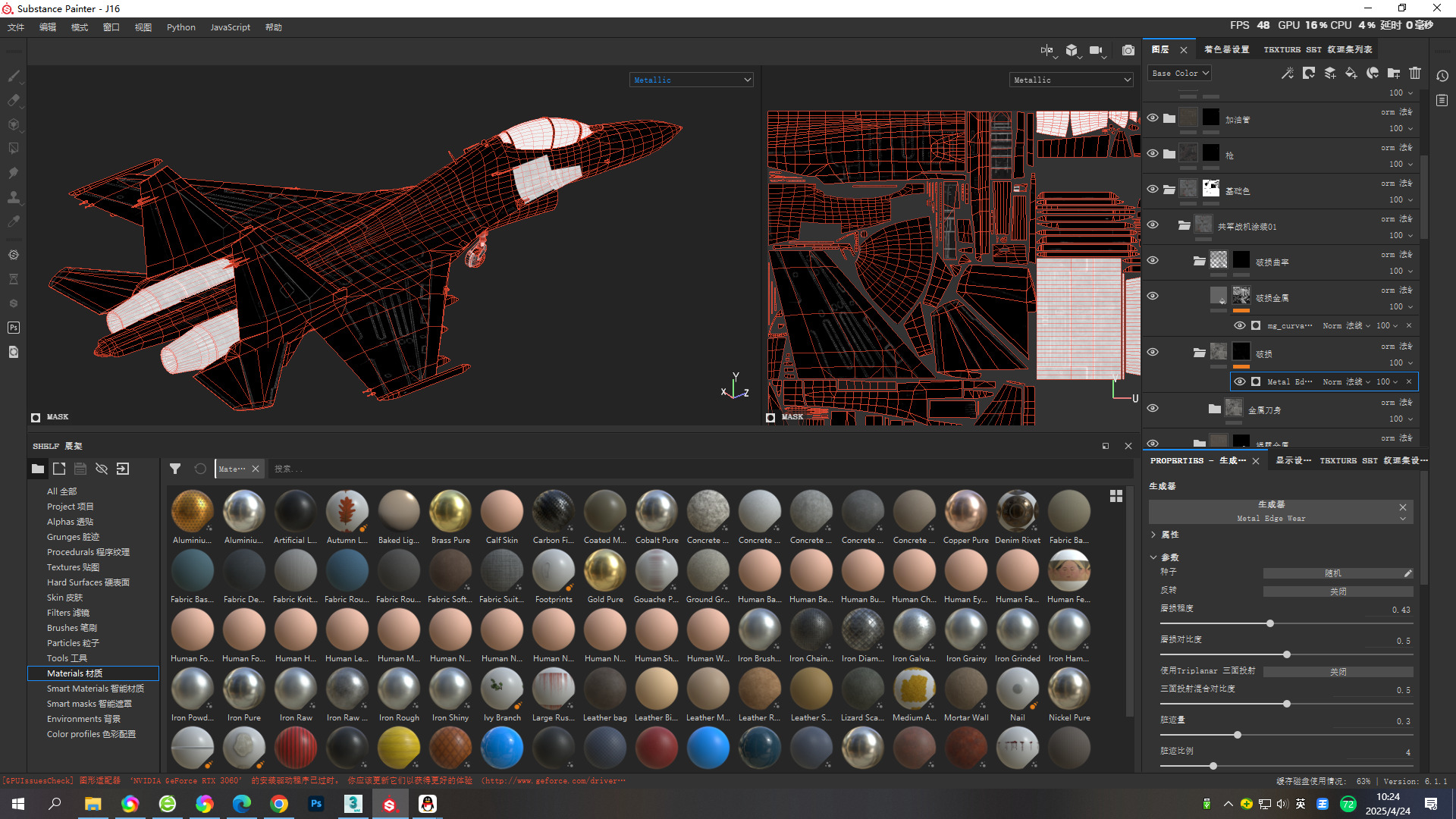Click the add effect magic wand icon
This screenshot has height=819, width=1456.
tap(1288, 74)
